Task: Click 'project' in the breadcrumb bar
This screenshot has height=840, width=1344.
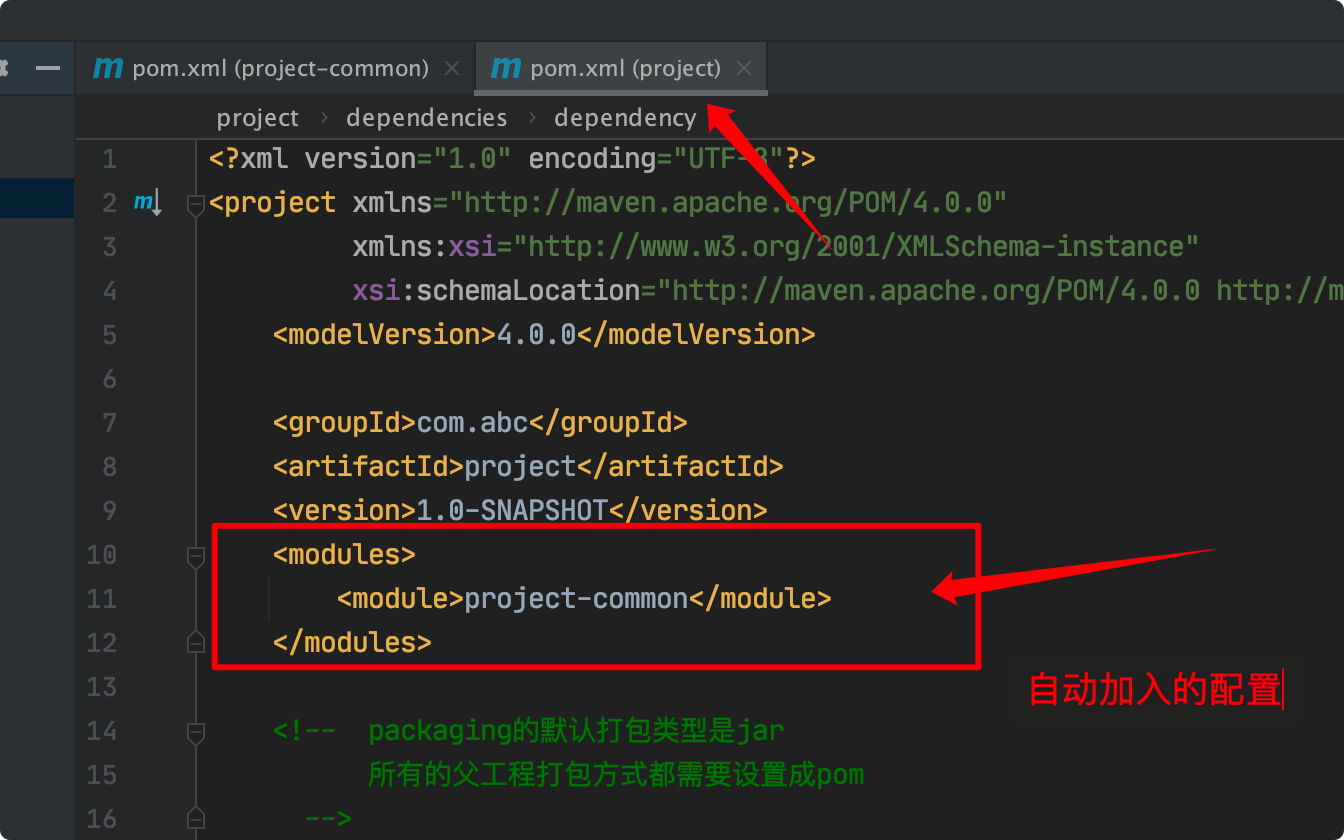Action: (257, 118)
